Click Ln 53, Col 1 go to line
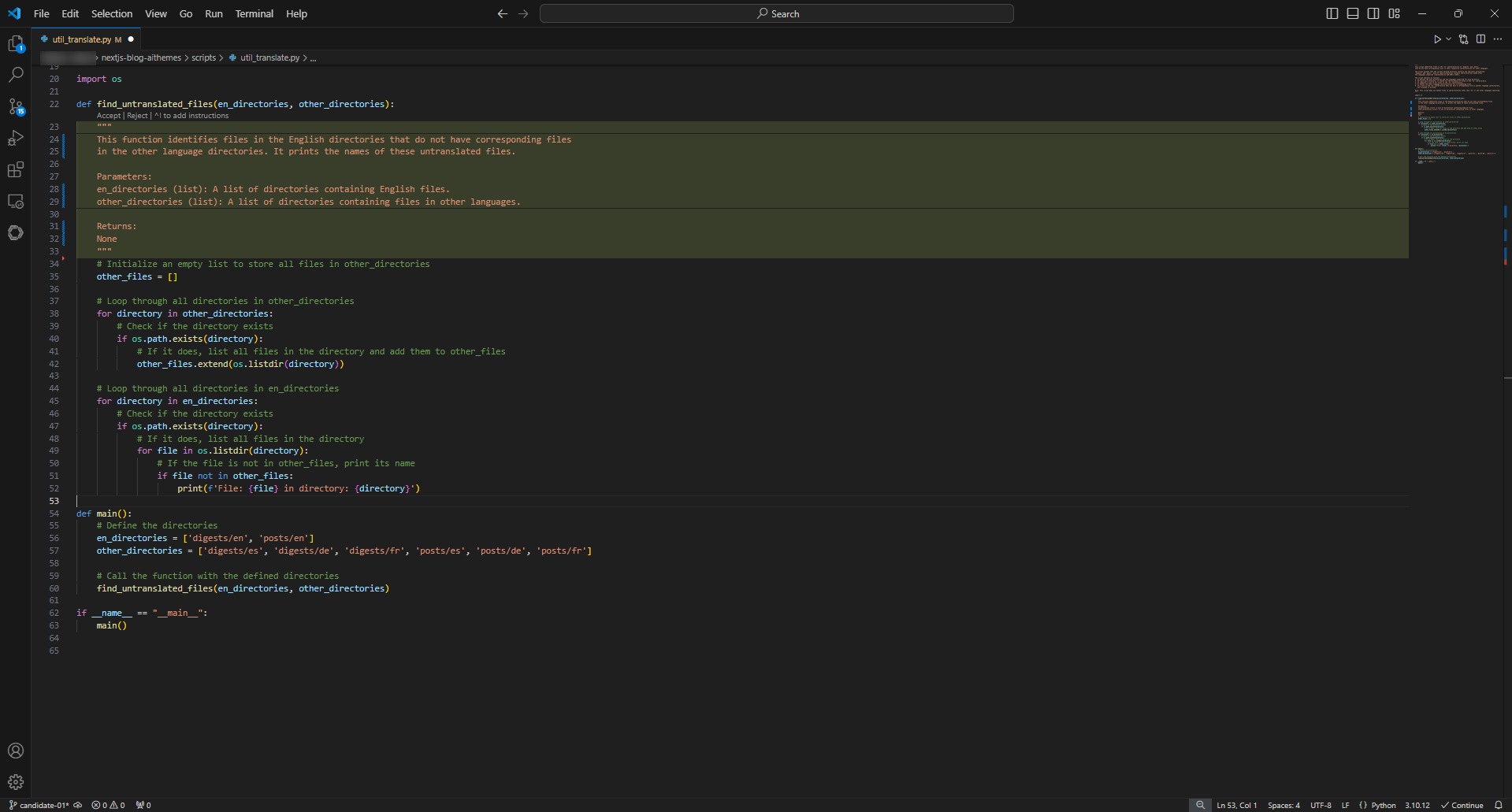Viewport: 1512px width, 812px height. [x=1237, y=805]
